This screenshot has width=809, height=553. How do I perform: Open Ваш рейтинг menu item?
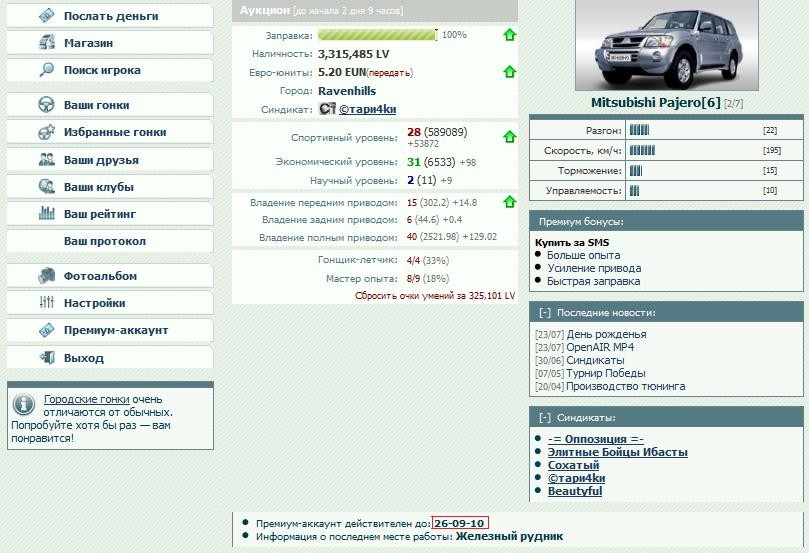pyautogui.click(x=110, y=214)
